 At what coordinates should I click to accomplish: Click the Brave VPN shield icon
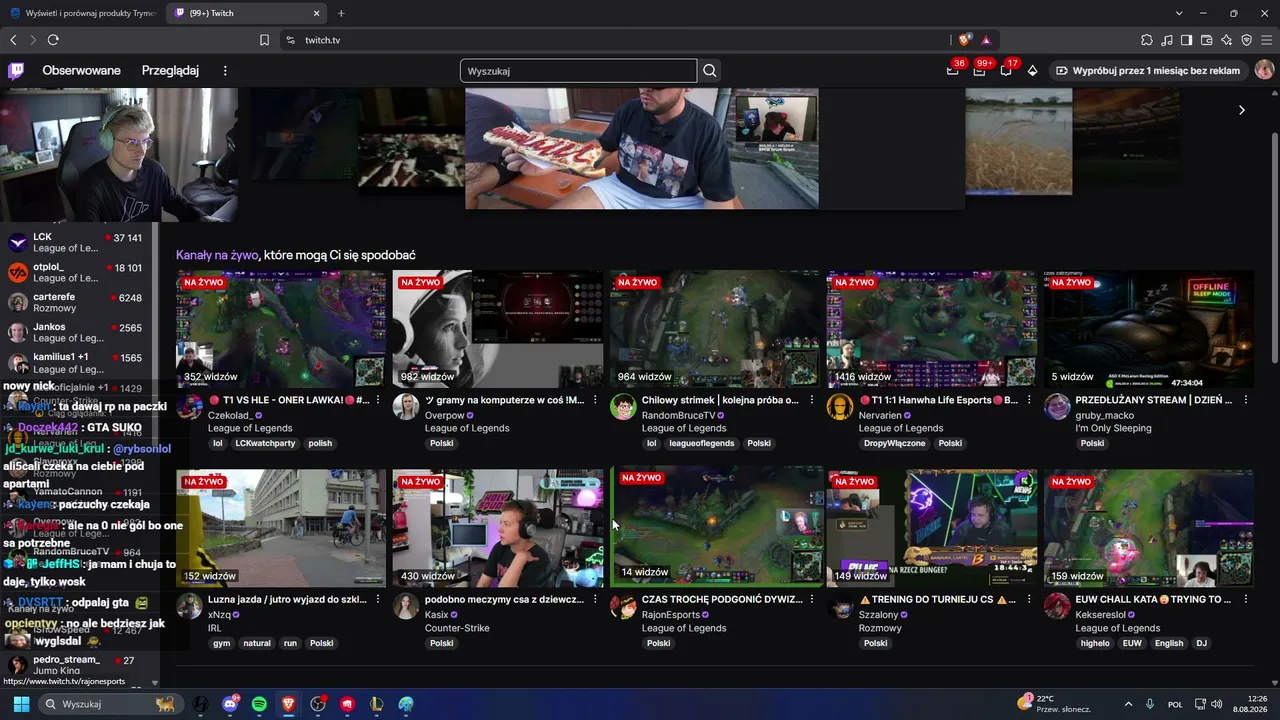[1247, 40]
